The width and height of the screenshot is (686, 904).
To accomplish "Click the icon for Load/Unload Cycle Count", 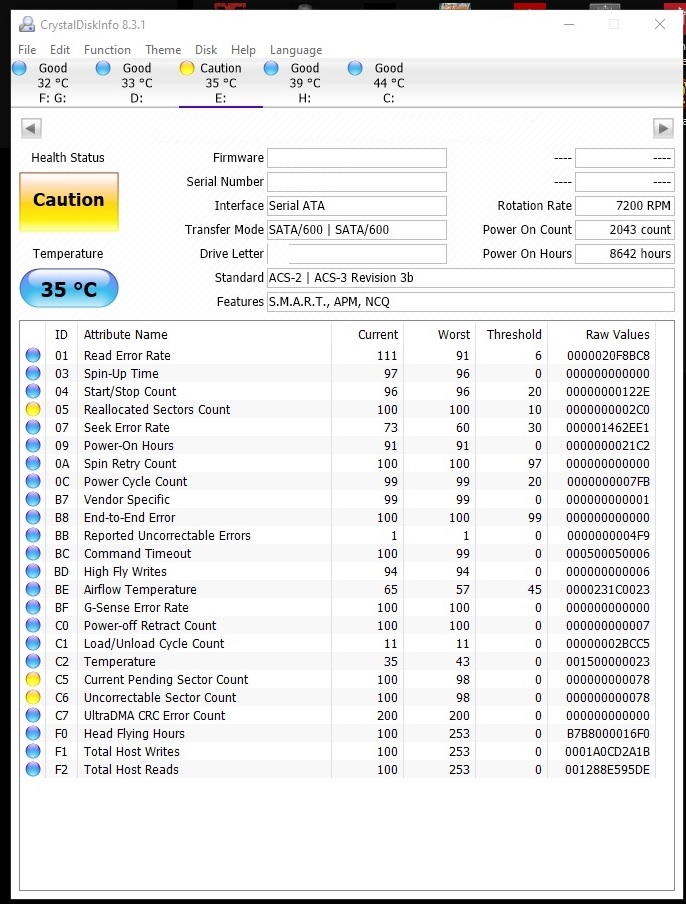I will [33, 643].
